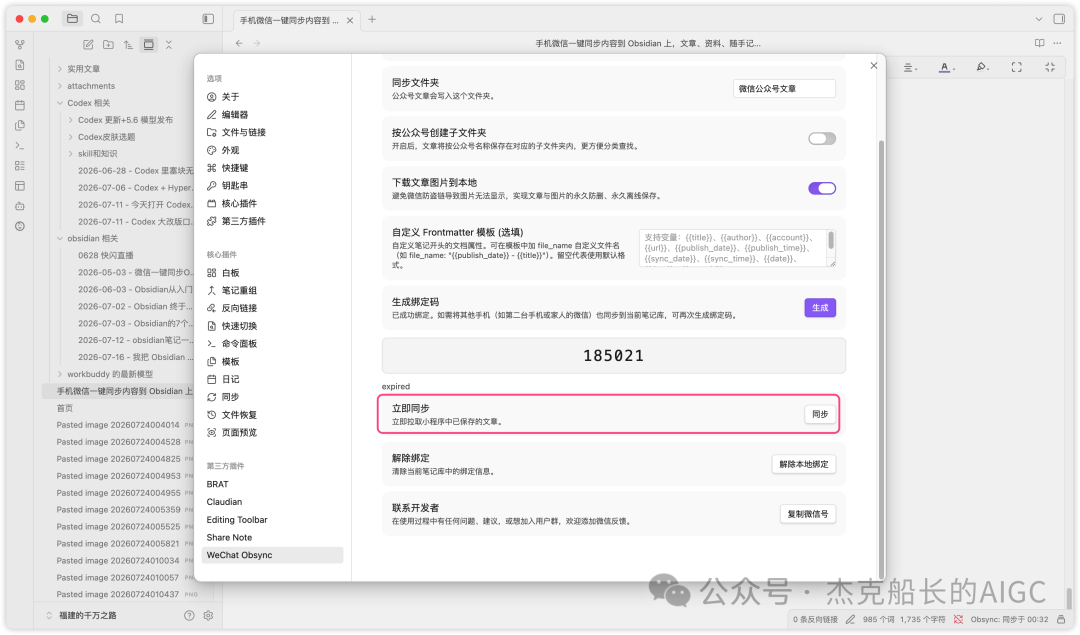Open text alignment icon in editing toolbar
The width and height of the screenshot is (1080, 635).
[909, 67]
